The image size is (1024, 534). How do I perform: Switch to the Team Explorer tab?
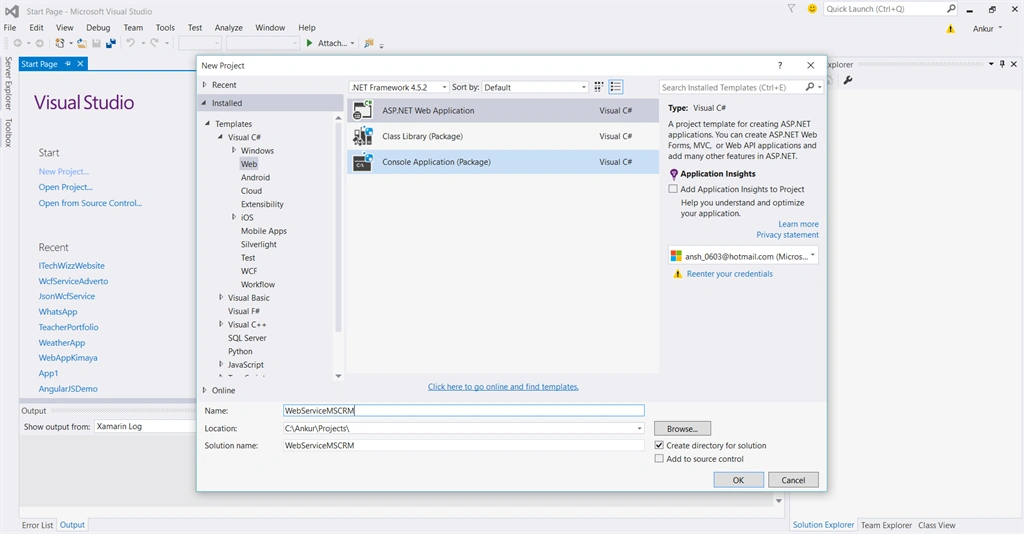coord(886,525)
